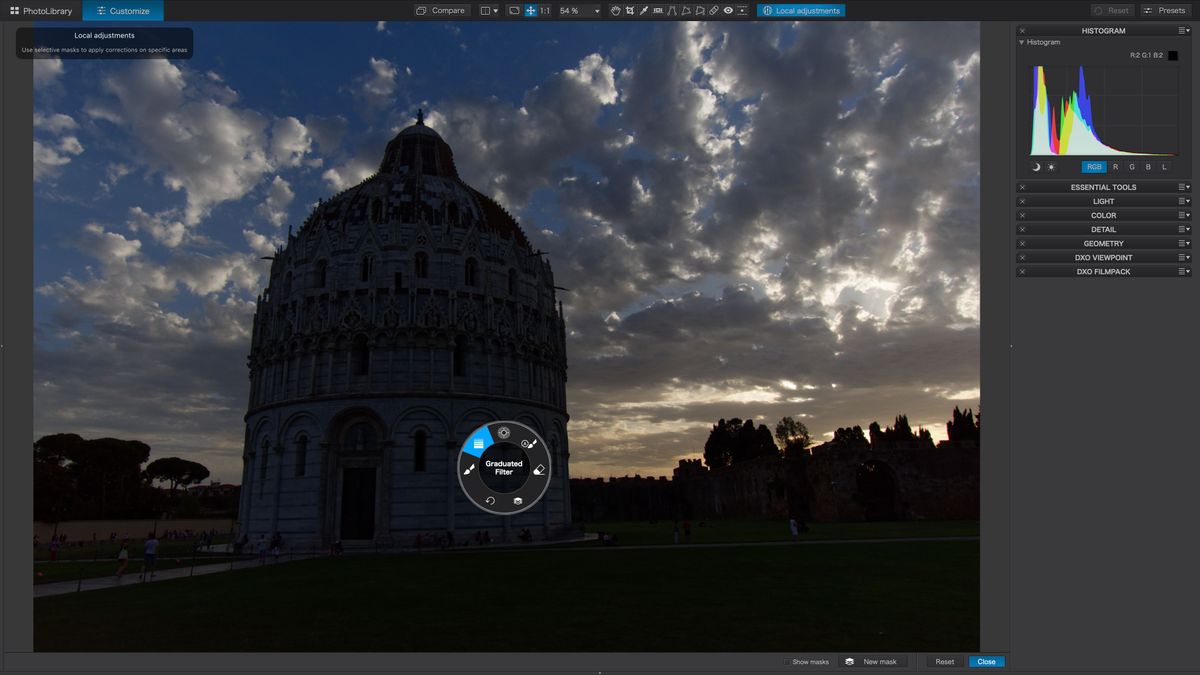
Task: Click the move/pan arrows icon
Action: pyautogui.click(x=531, y=10)
